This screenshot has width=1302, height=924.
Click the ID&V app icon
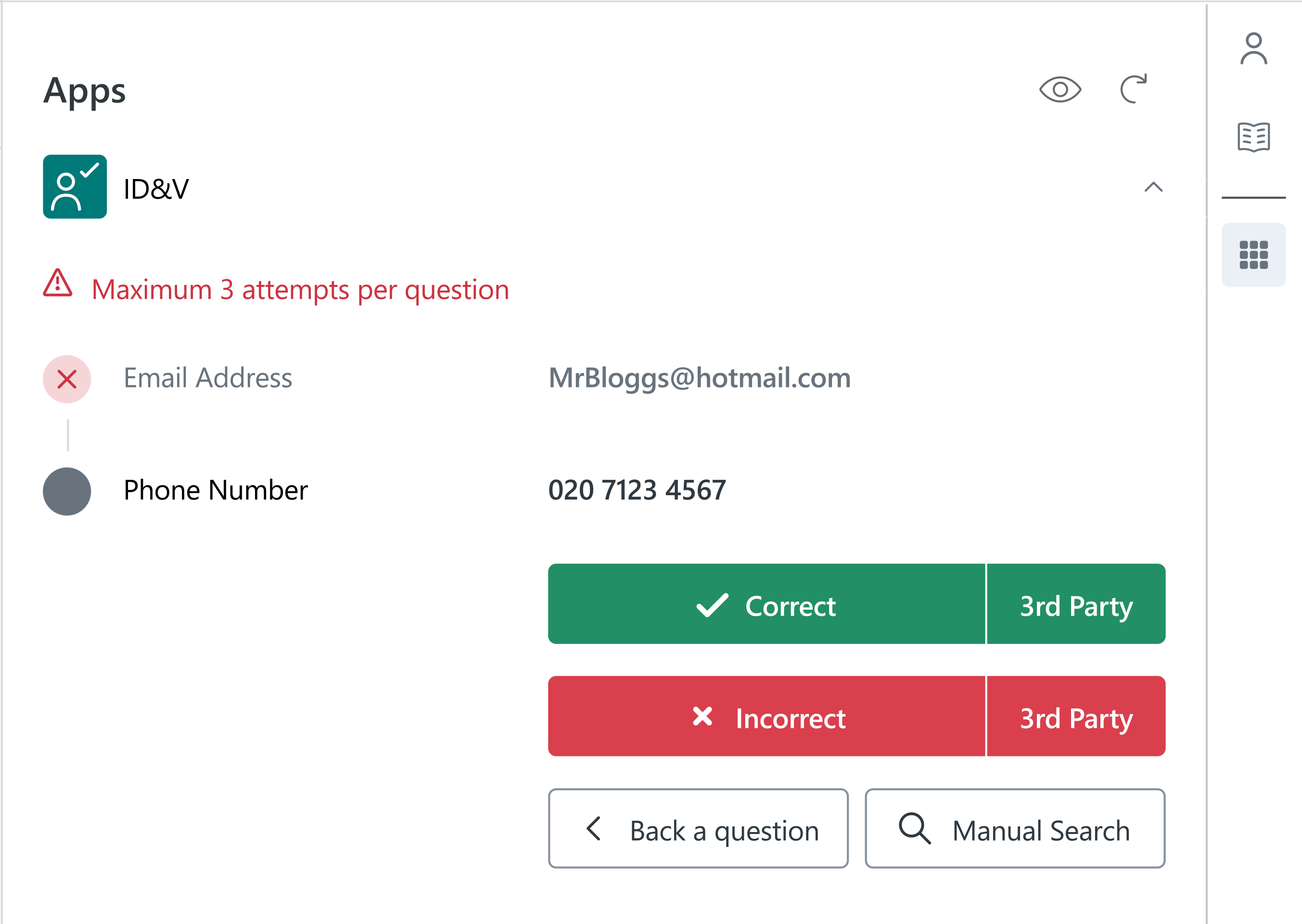pyautogui.click(x=75, y=187)
